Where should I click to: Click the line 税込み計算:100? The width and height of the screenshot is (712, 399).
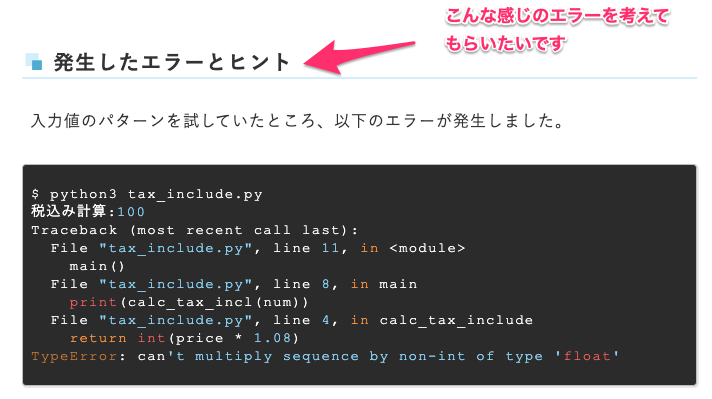click(x=88, y=212)
